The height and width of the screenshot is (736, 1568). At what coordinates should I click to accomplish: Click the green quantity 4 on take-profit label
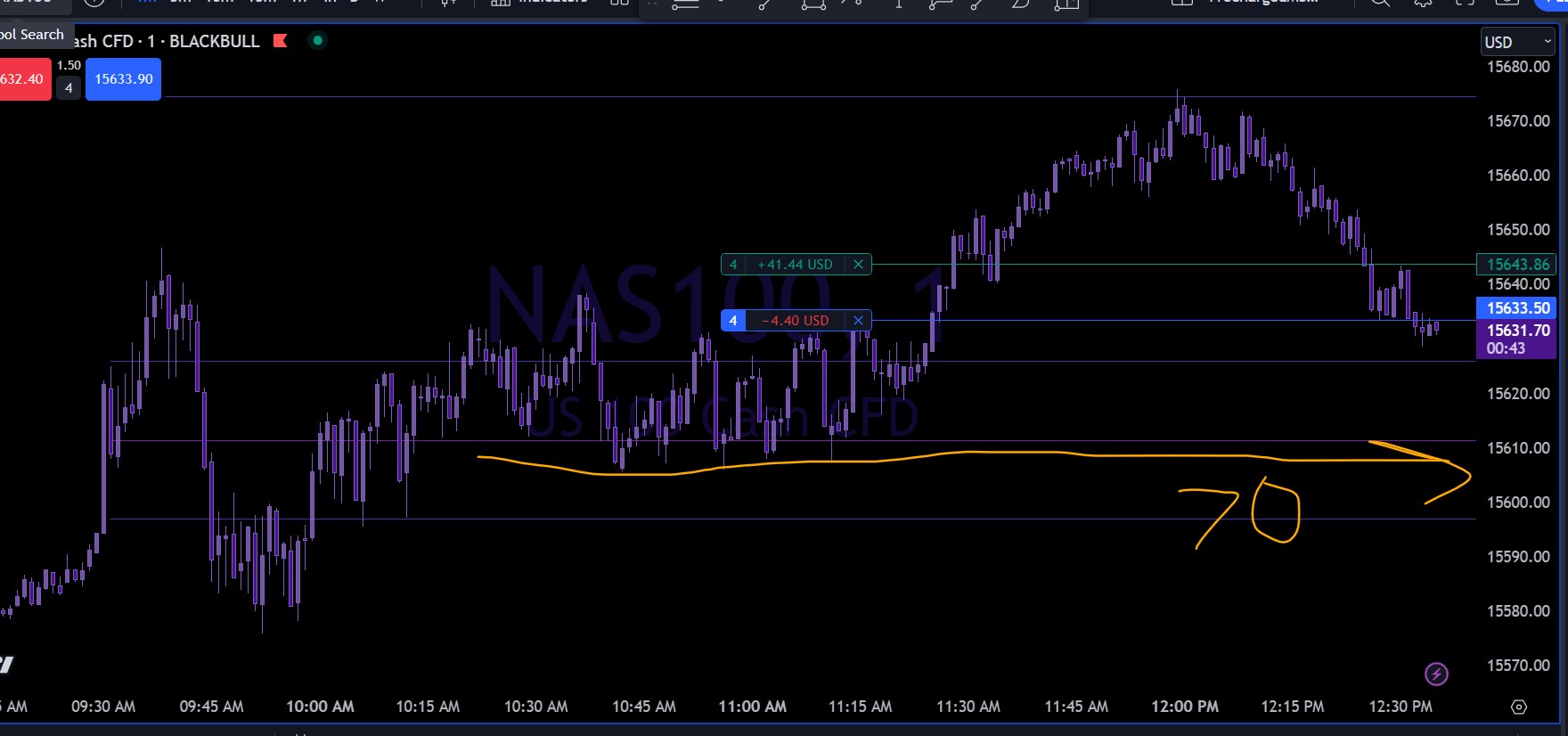733,265
